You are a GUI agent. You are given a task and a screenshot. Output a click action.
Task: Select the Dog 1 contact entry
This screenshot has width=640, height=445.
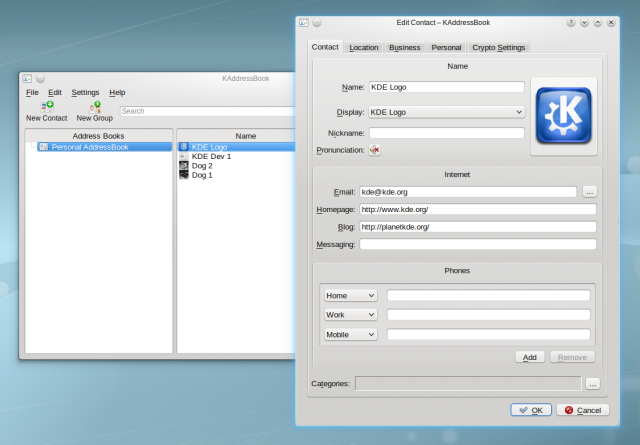202,175
